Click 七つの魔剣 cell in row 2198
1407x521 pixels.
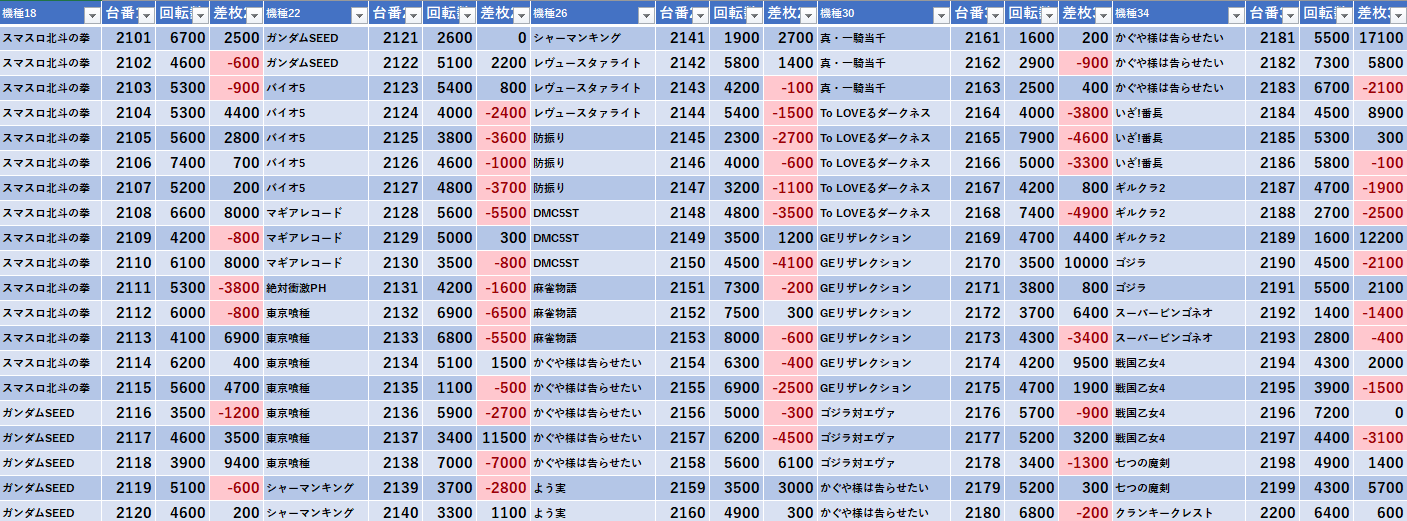1179,463
